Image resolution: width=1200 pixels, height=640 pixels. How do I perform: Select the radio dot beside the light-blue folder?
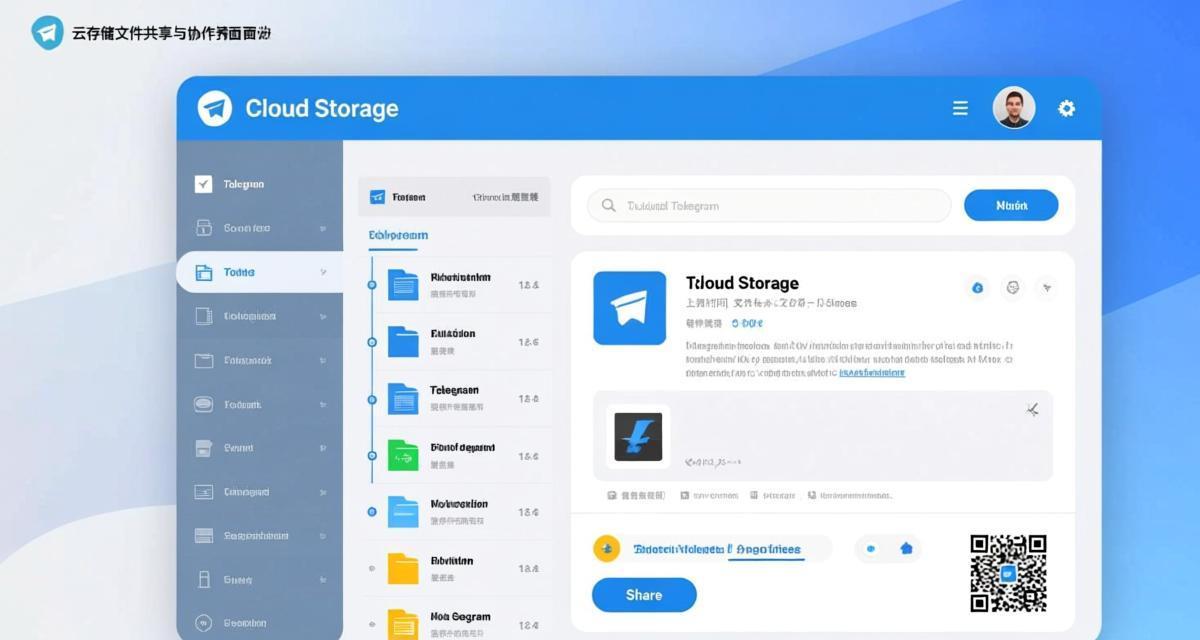372,511
